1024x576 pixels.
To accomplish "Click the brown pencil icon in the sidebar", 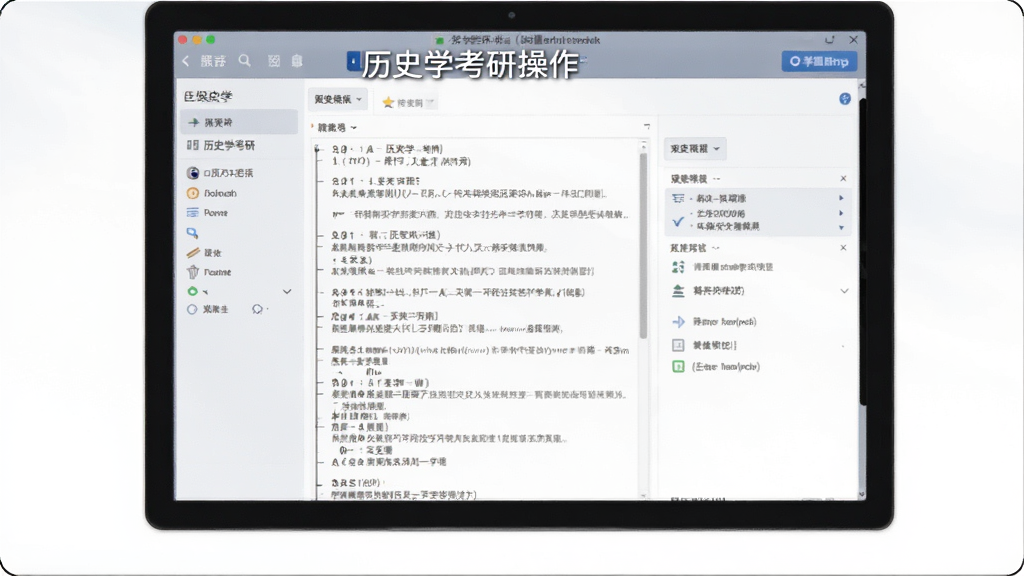I will (x=193, y=252).
